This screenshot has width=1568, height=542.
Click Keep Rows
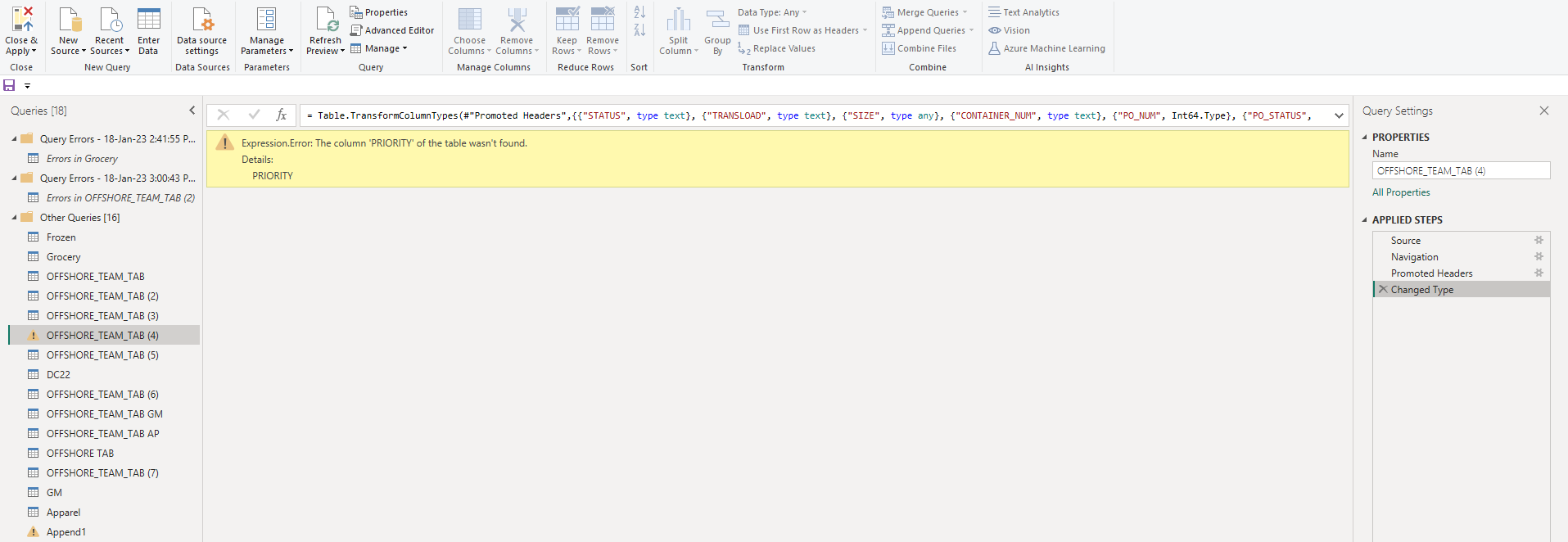click(567, 31)
